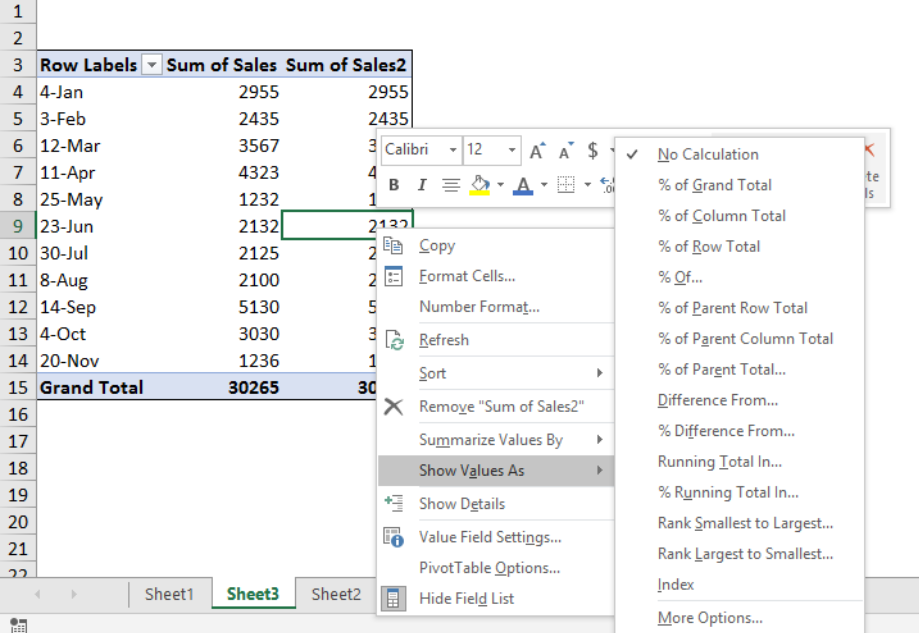Open Number Format... menu entry
Image resolution: width=923 pixels, height=642 pixels.
(x=496, y=307)
